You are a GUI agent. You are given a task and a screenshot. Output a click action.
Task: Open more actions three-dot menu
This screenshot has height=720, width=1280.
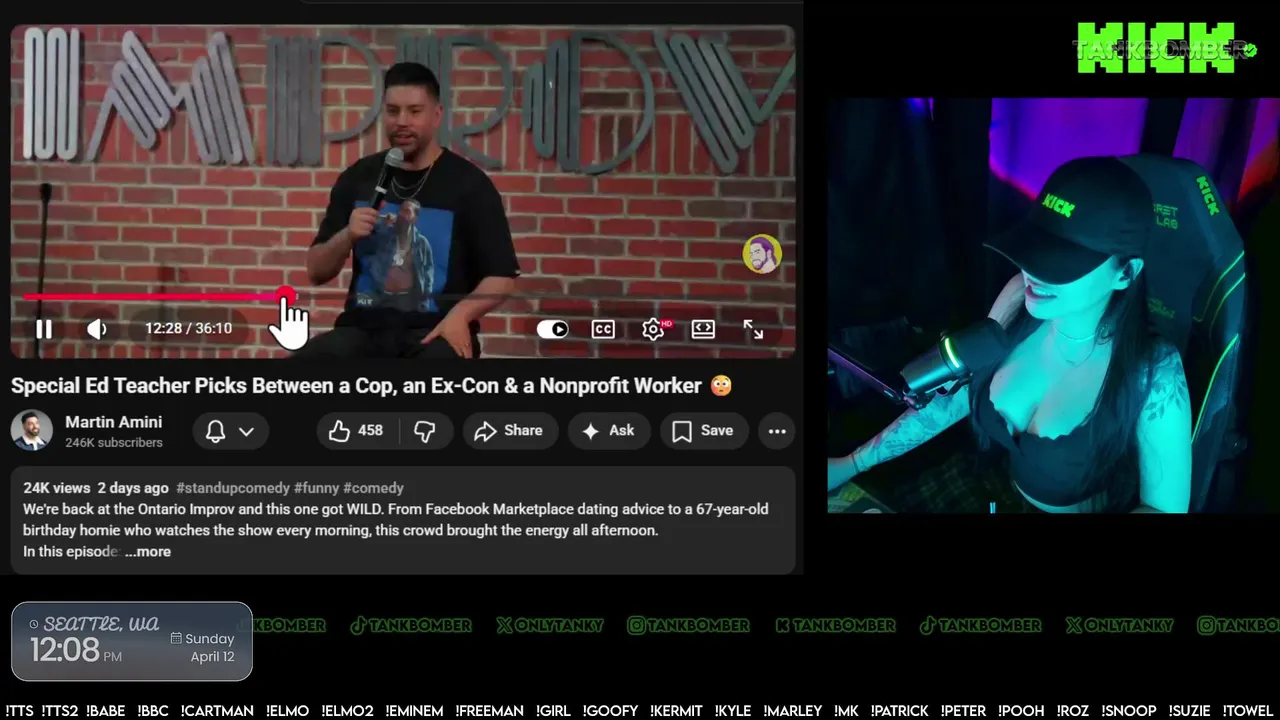777,431
